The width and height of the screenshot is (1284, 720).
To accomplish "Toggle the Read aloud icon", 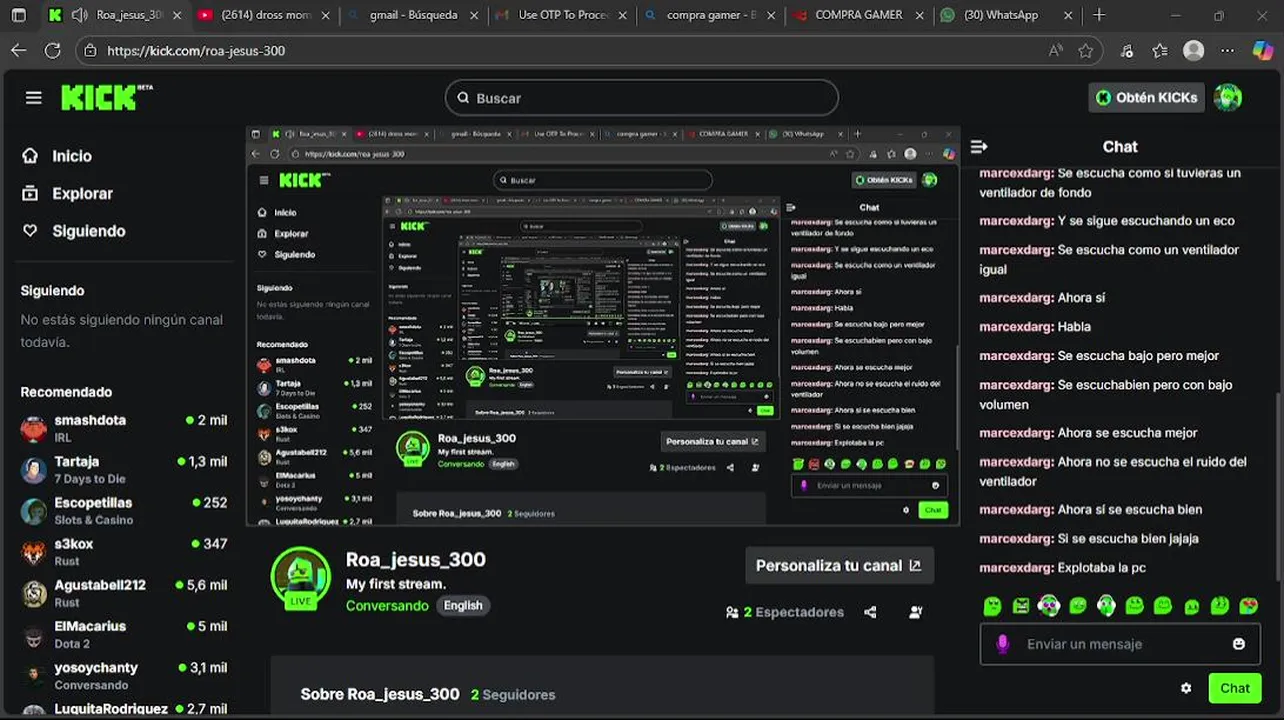I will coord(1056,51).
